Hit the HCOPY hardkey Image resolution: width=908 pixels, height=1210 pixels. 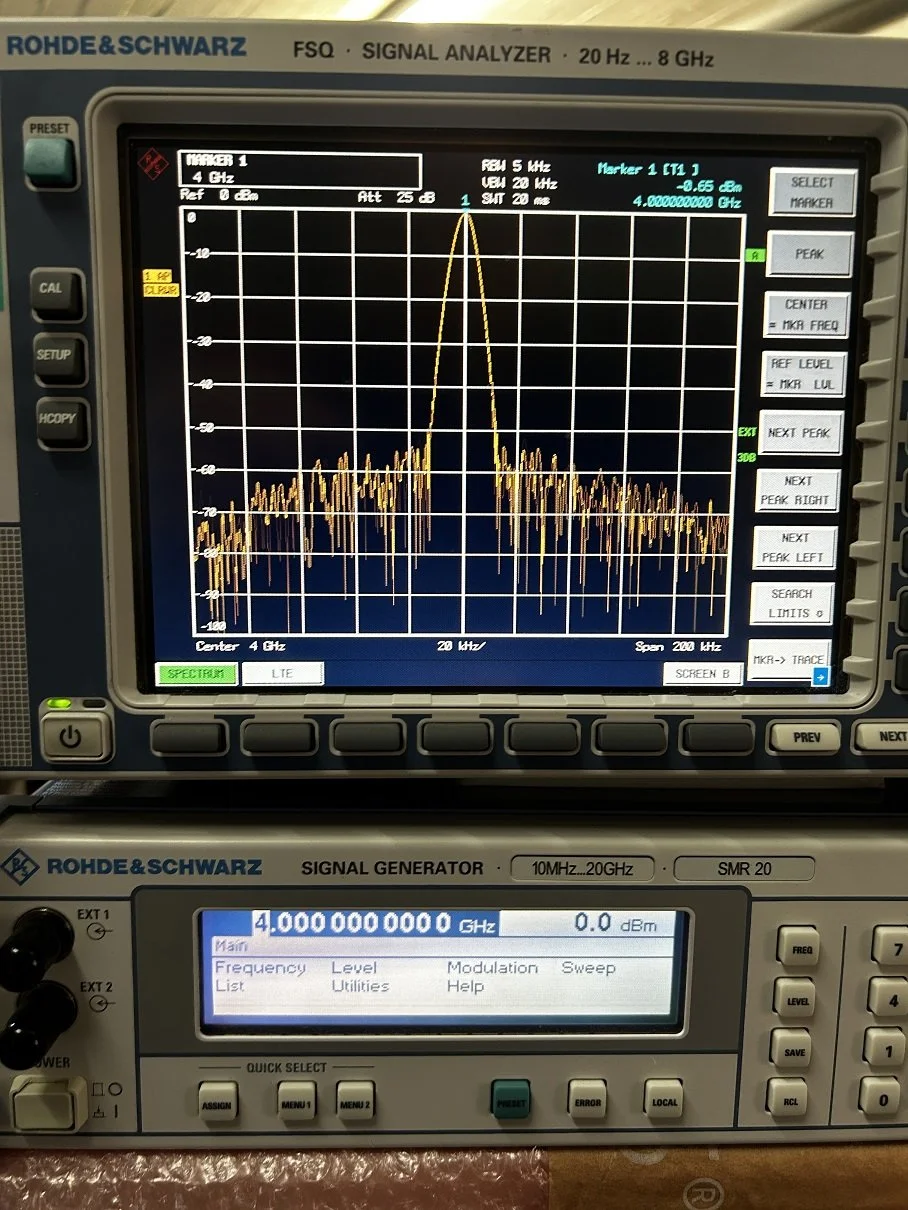[60, 422]
